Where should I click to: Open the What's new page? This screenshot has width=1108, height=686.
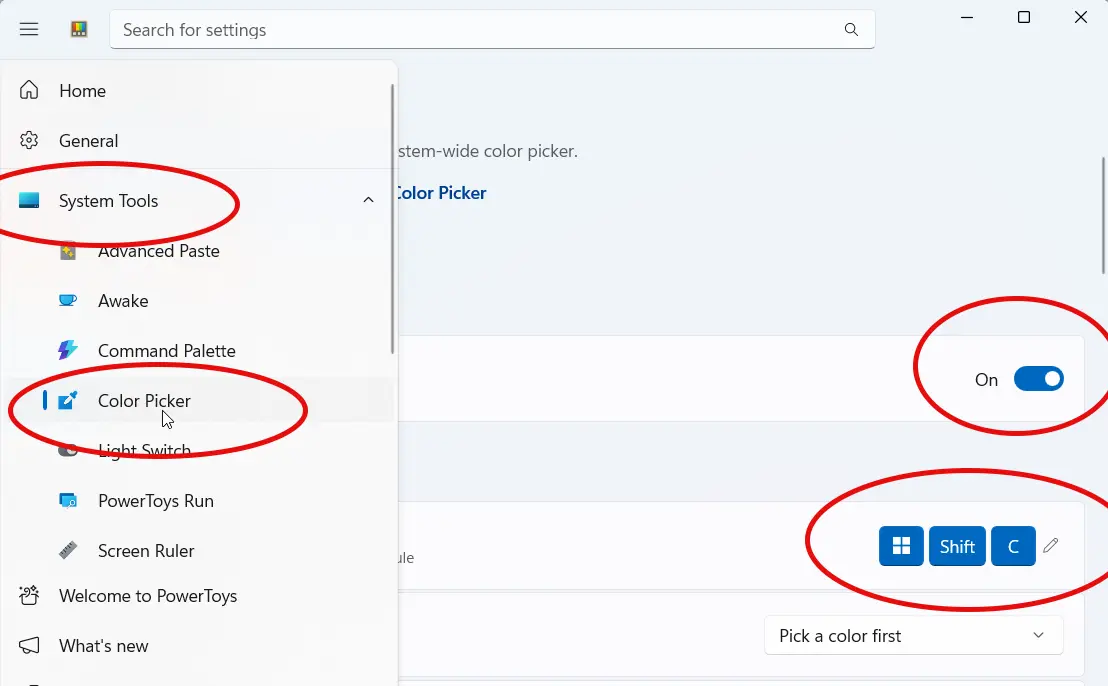click(x=103, y=645)
